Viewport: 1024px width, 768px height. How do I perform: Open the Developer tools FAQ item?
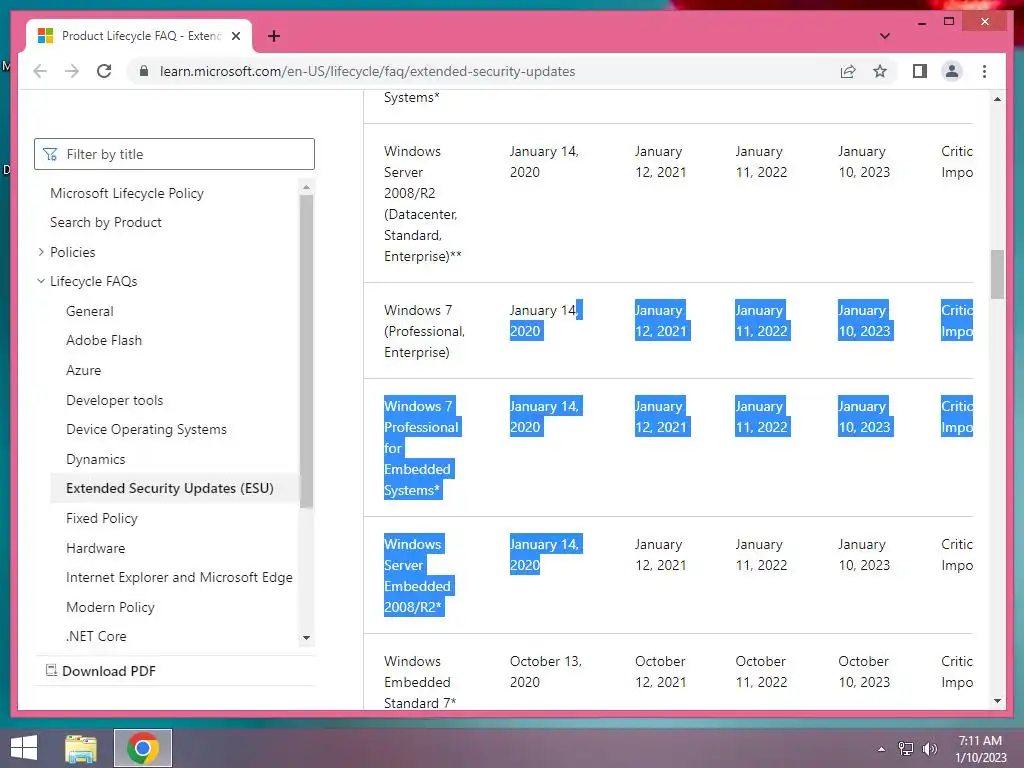point(114,400)
